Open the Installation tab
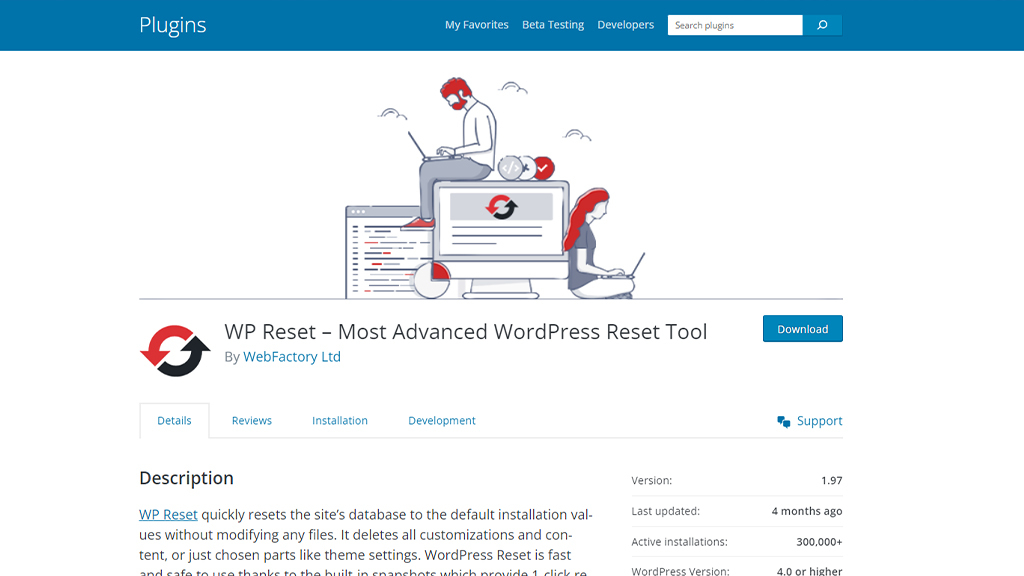 click(x=340, y=420)
